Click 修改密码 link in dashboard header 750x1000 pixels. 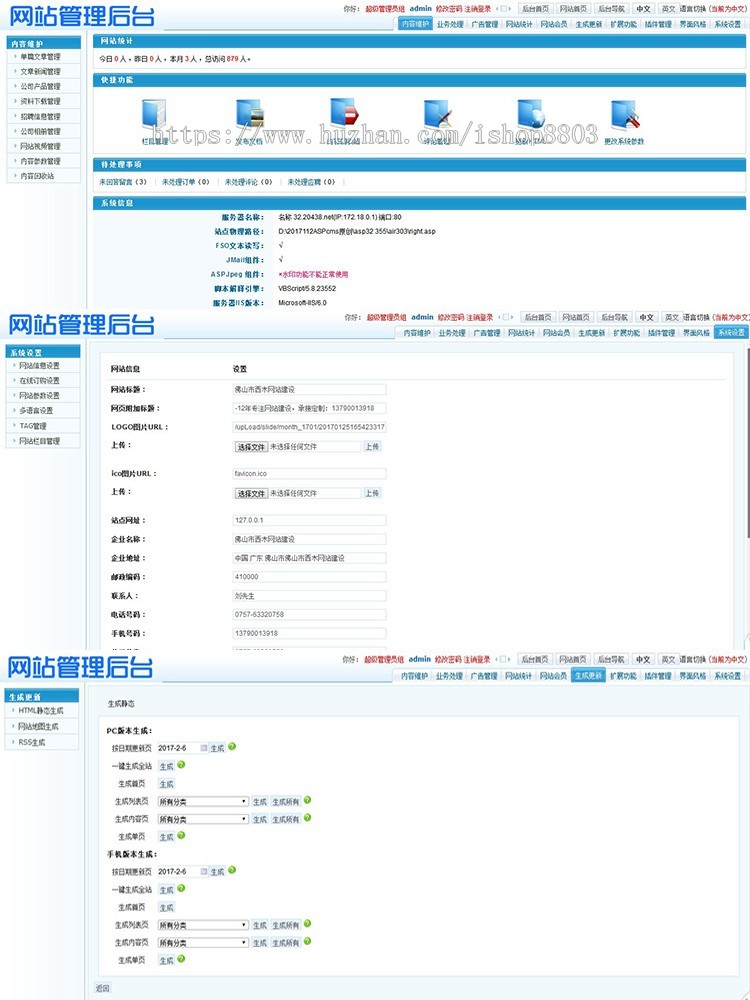click(449, 9)
